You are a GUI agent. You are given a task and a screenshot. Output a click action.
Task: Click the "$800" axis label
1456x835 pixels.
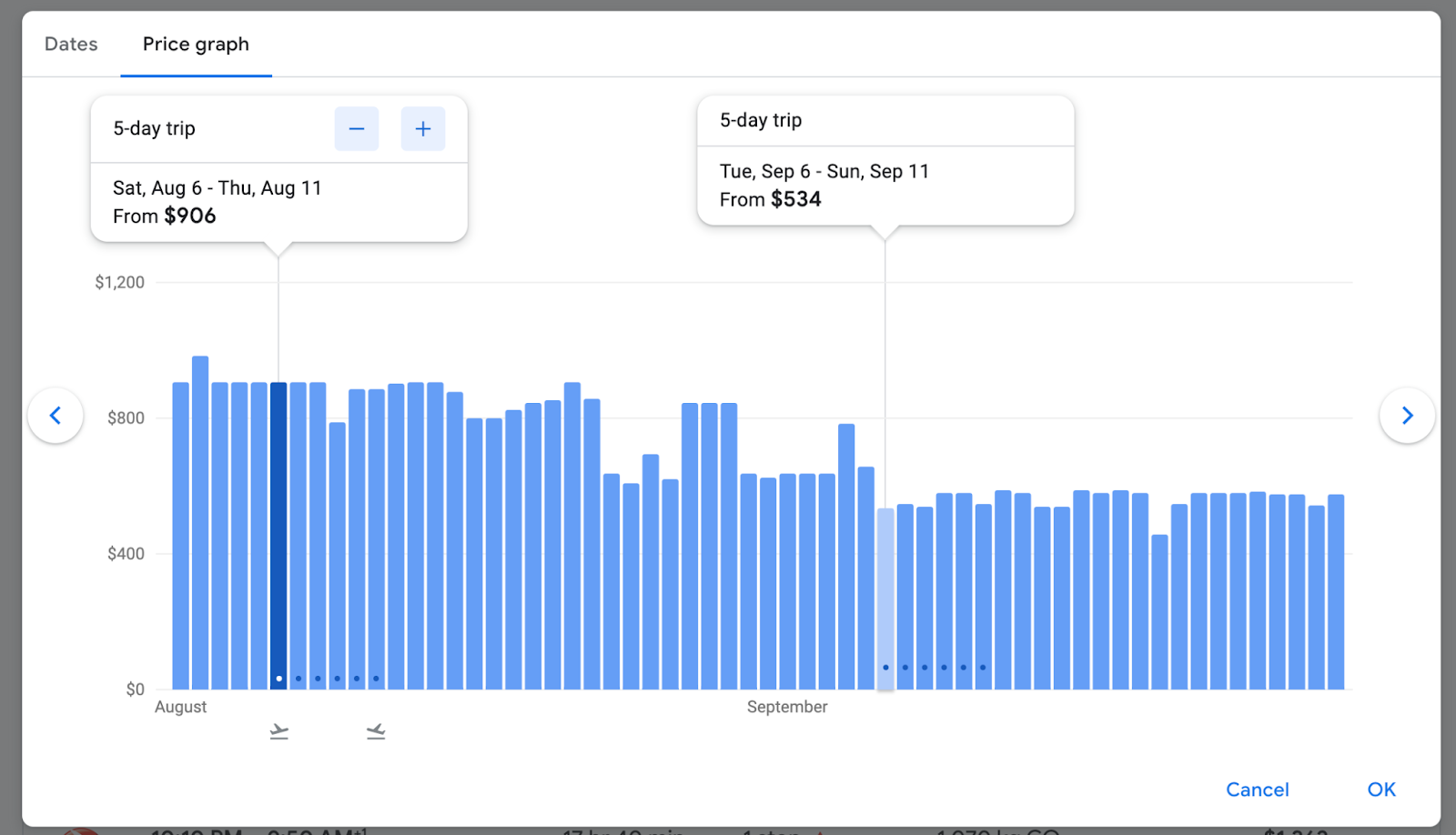click(x=126, y=417)
